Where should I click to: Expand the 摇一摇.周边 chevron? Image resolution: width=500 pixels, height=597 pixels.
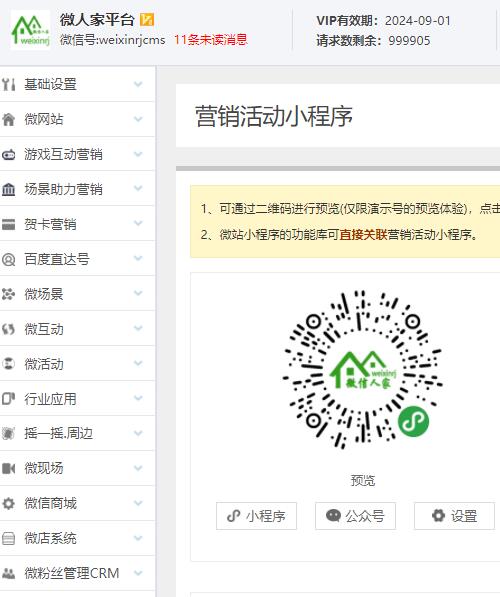point(138,433)
